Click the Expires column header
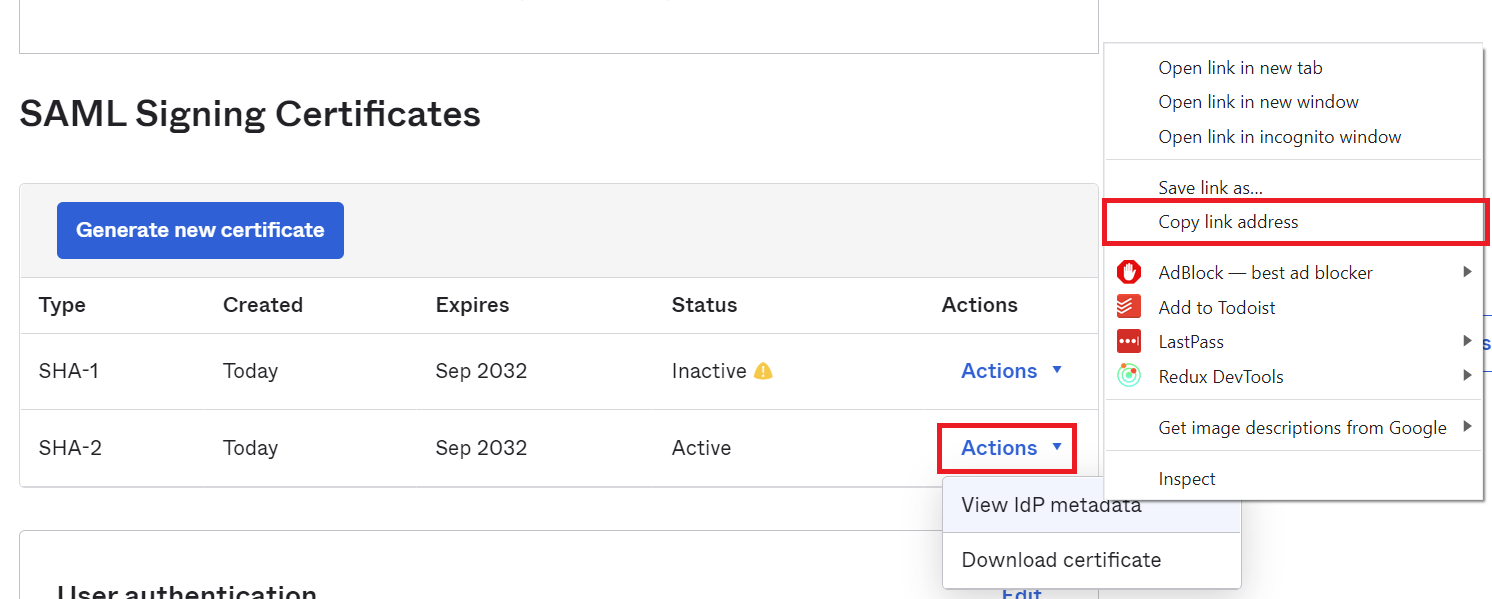This screenshot has width=1492, height=599. pos(472,305)
